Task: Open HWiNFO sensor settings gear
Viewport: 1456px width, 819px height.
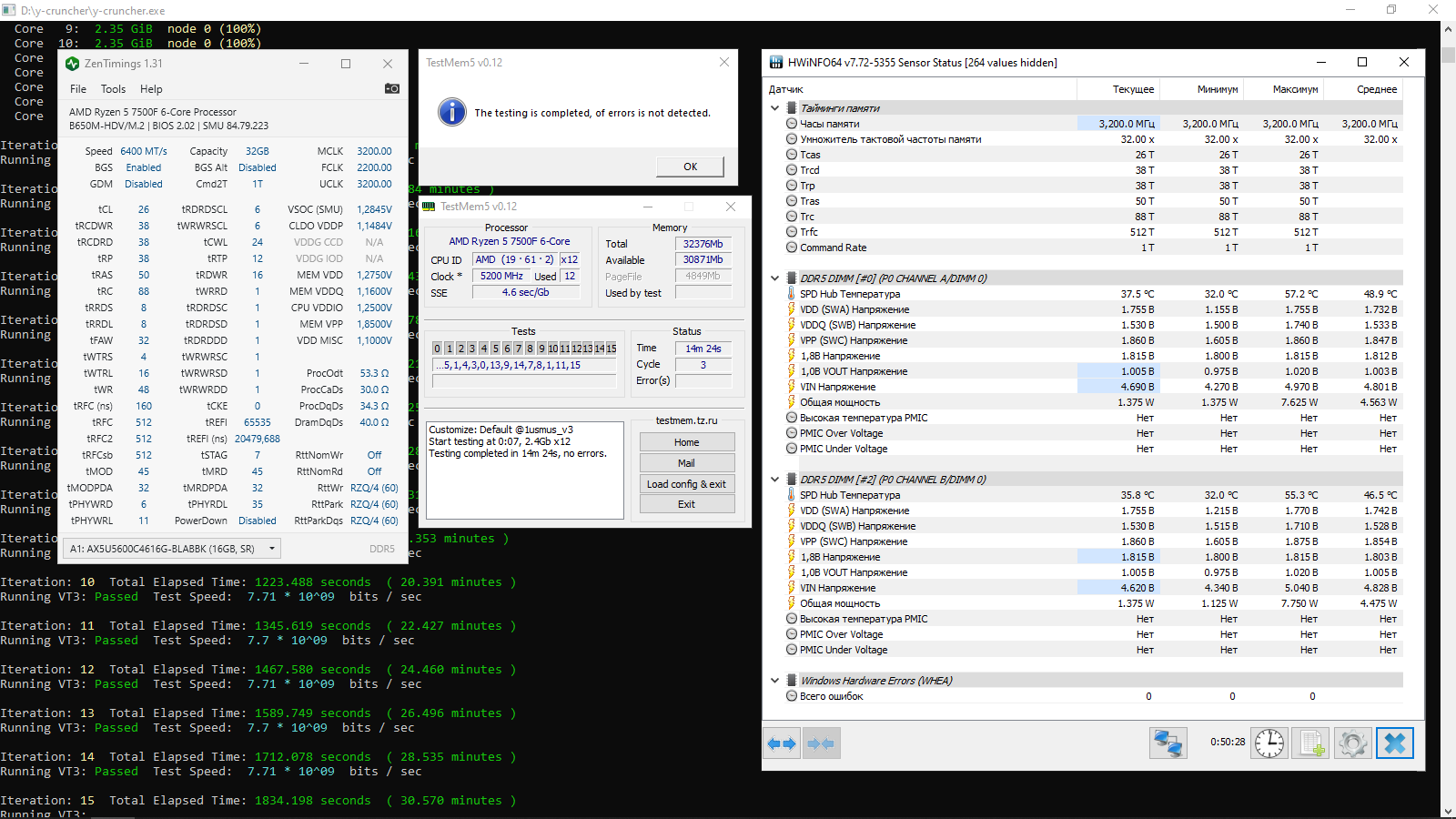Action: (x=1353, y=743)
